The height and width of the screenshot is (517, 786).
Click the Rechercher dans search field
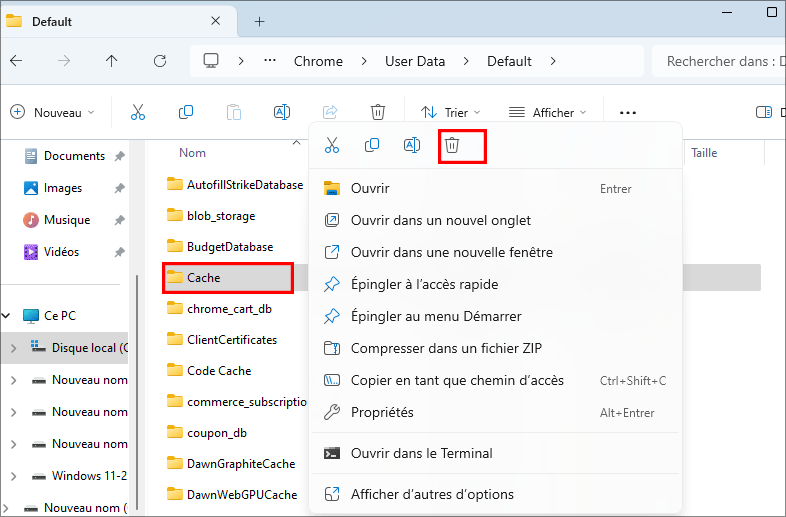click(719, 61)
